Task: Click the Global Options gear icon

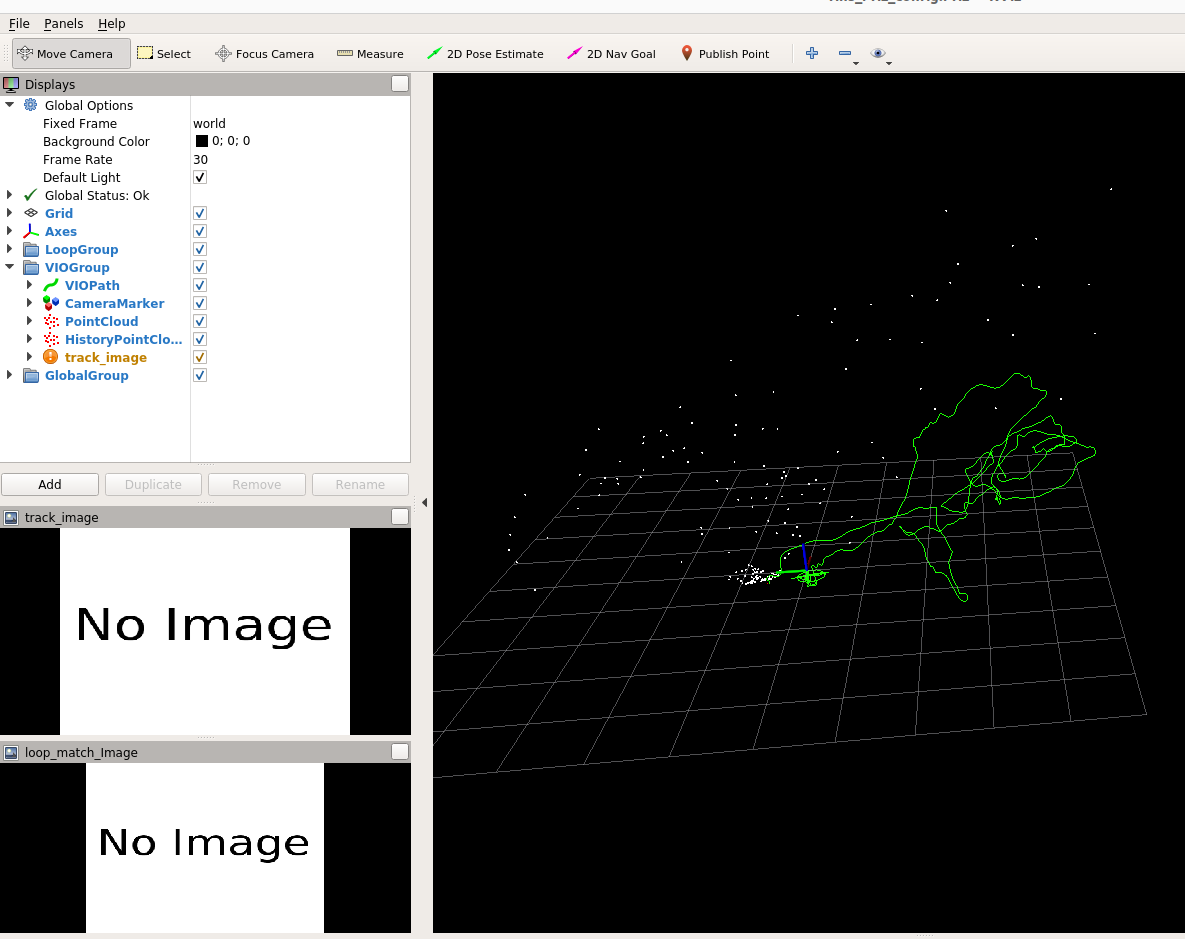Action: [x=30, y=105]
